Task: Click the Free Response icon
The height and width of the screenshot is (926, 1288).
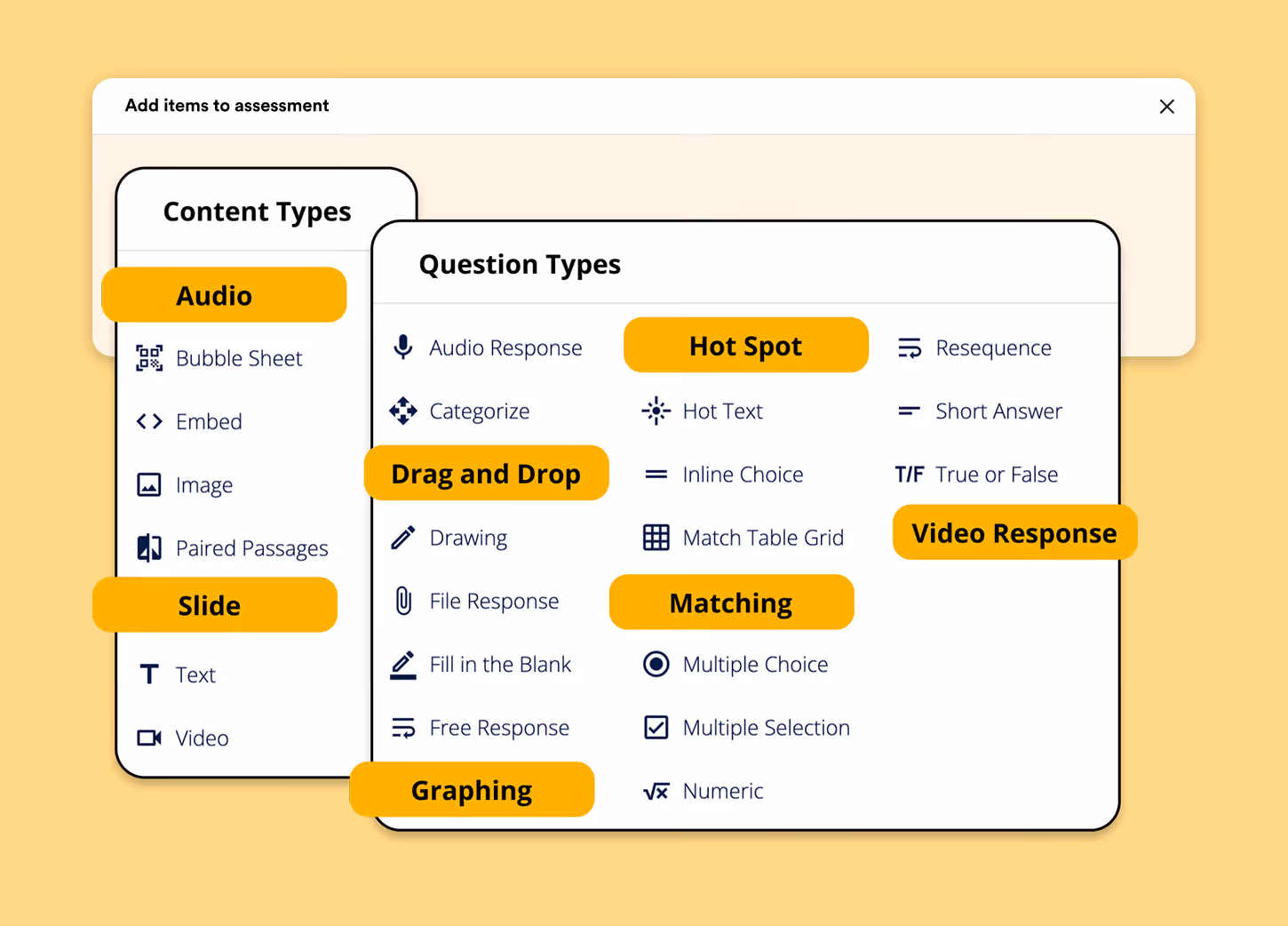Action: click(x=403, y=728)
